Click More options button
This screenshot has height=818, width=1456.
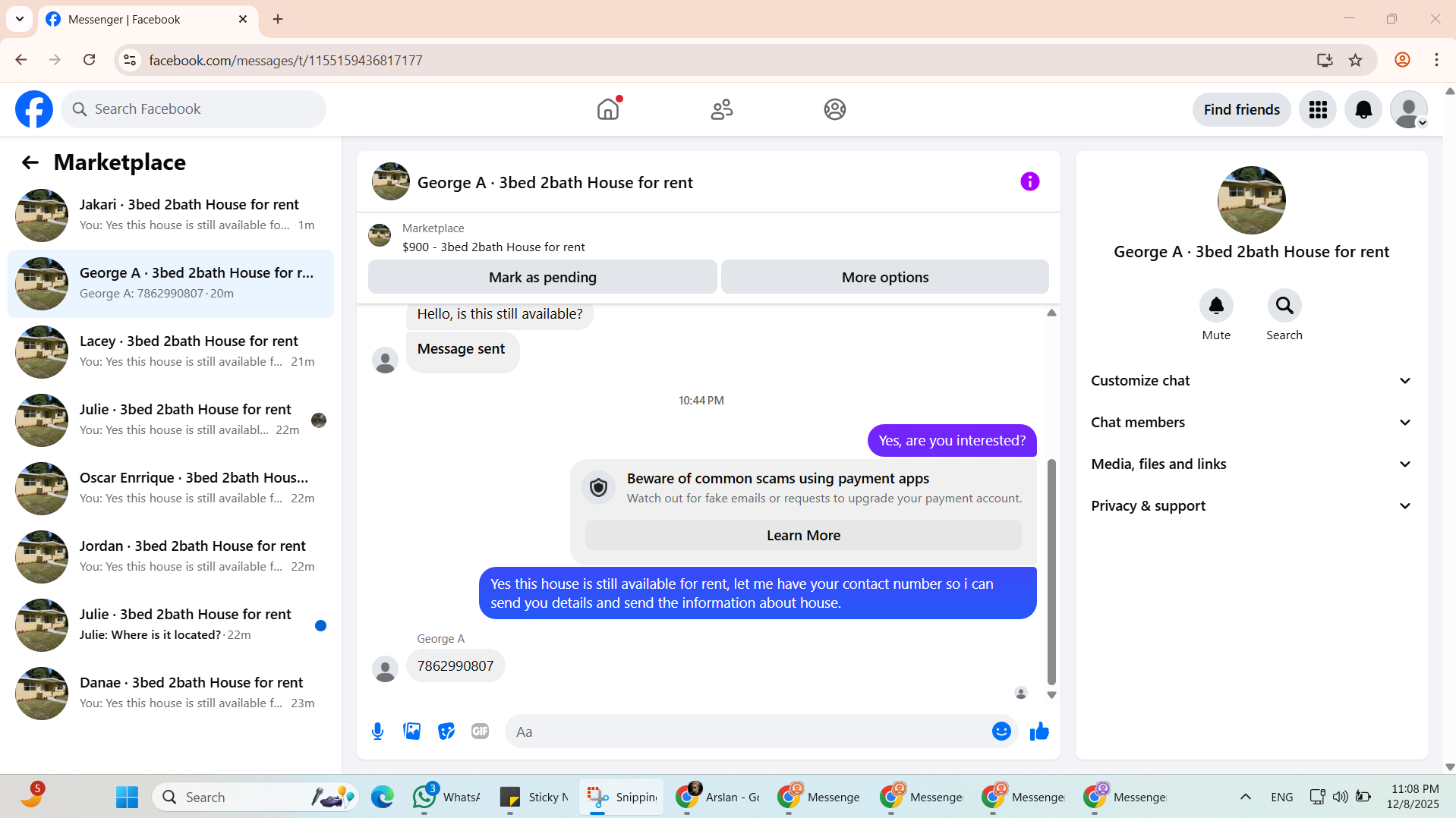click(885, 277)
